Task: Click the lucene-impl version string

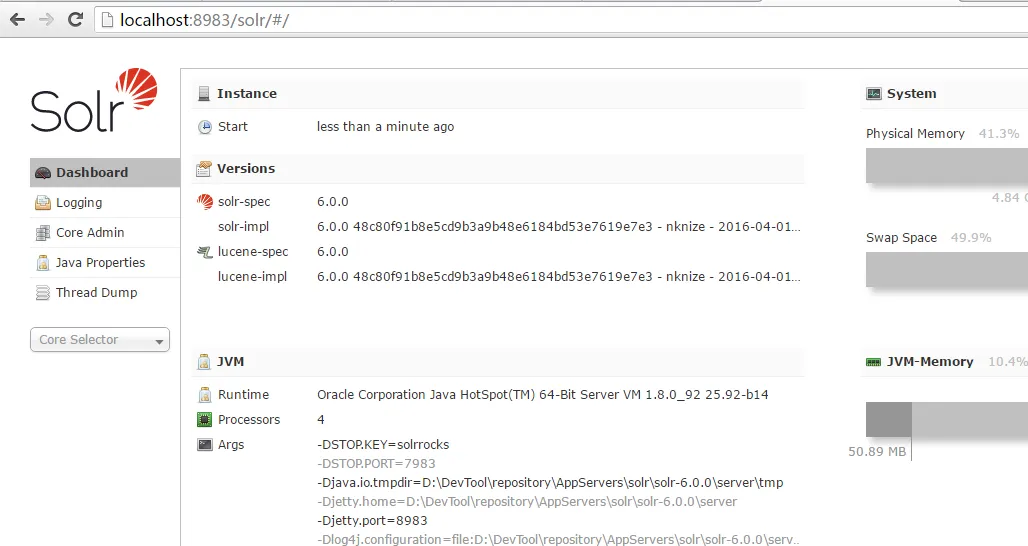Action: pos(559,277)
